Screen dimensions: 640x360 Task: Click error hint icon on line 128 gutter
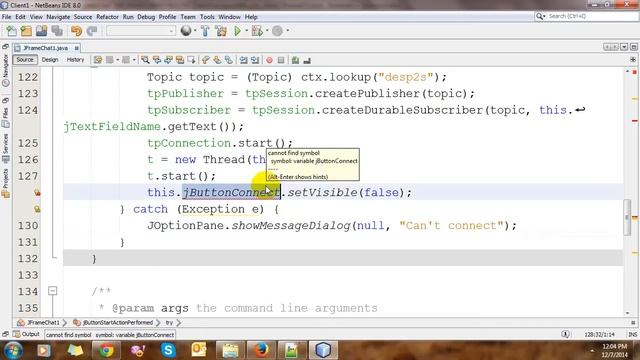37,192
